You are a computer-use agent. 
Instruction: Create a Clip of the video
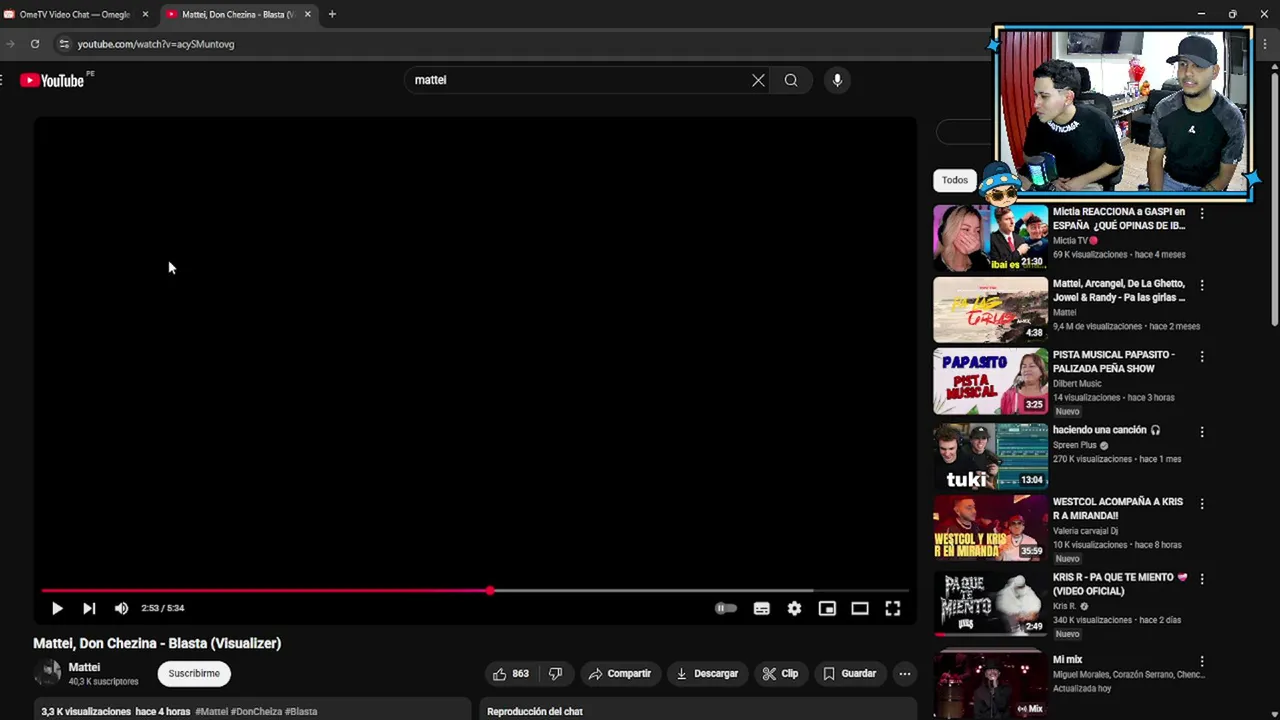[780, 674]
